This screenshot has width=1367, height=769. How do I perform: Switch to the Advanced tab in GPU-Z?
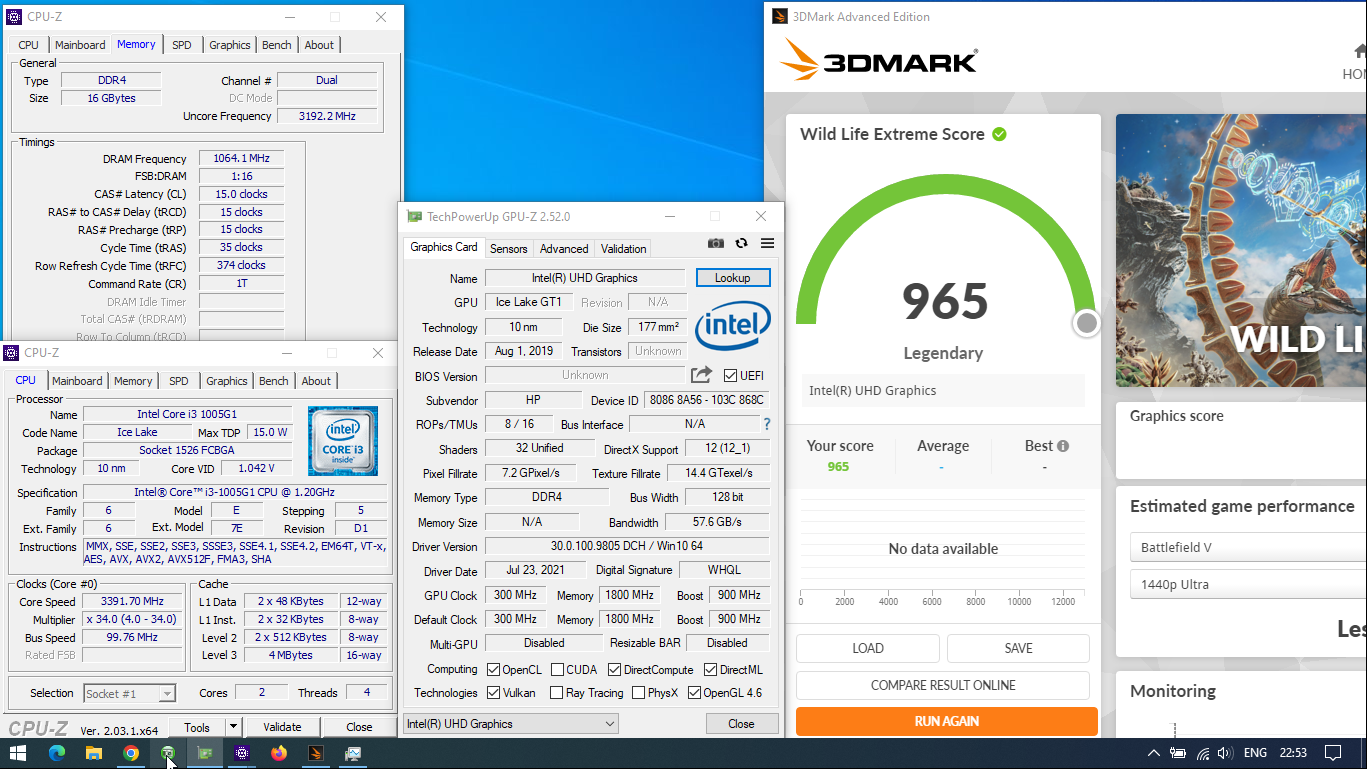point(564,249)
